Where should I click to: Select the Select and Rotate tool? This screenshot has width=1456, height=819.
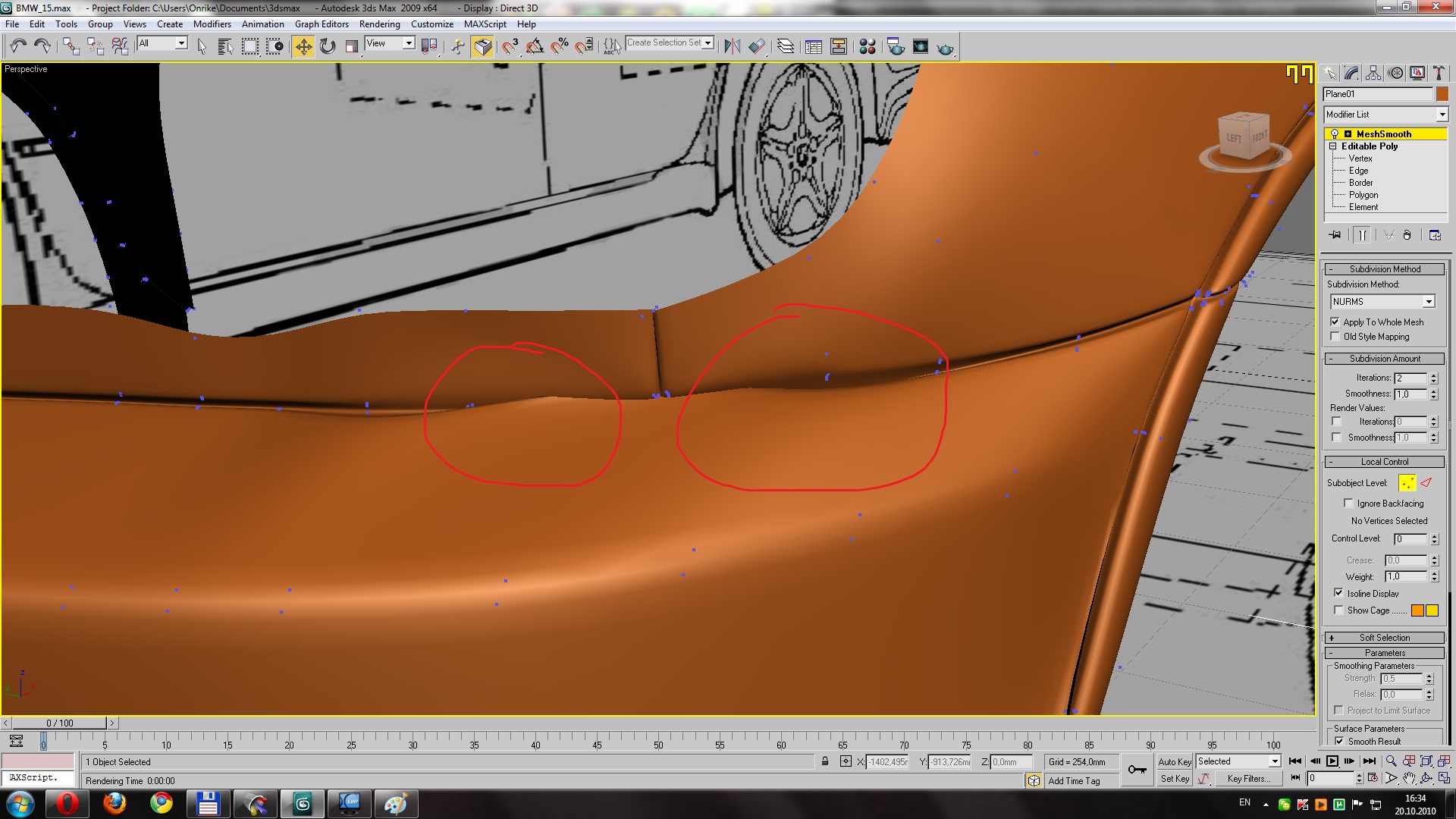pyautogui.click(x=328, y=46)
